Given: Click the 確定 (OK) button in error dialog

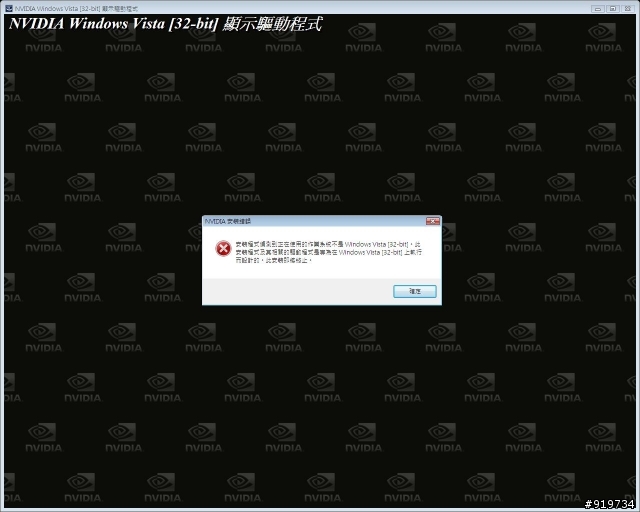Looking at the screenshot, I should click(x=415, y=291).
